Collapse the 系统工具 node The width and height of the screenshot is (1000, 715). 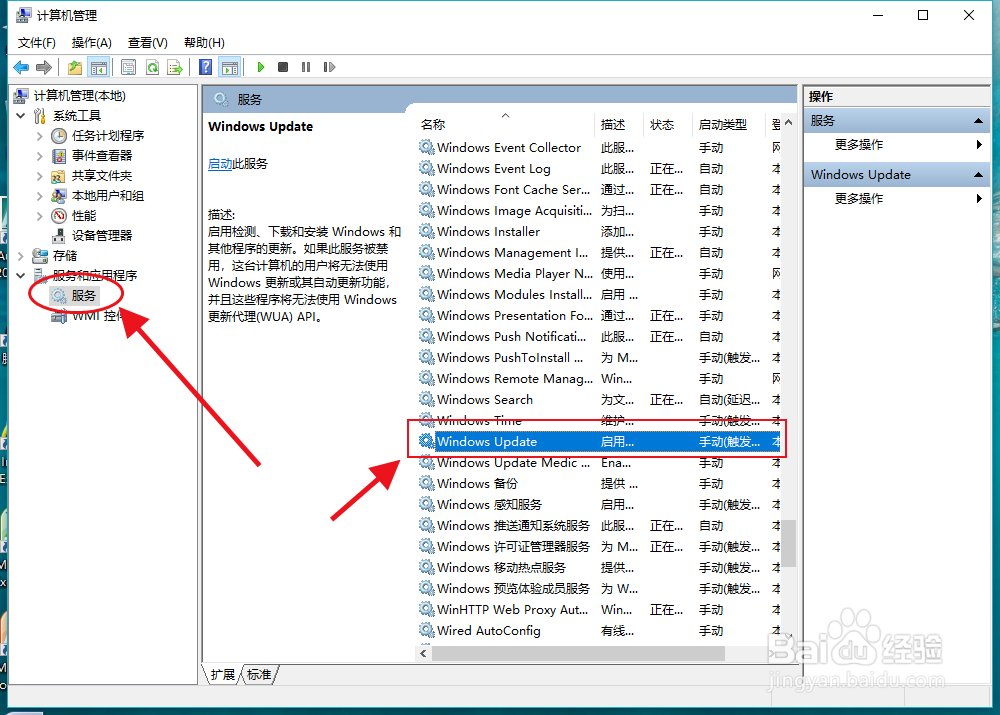pyautogui.click(x=22, y=115)
